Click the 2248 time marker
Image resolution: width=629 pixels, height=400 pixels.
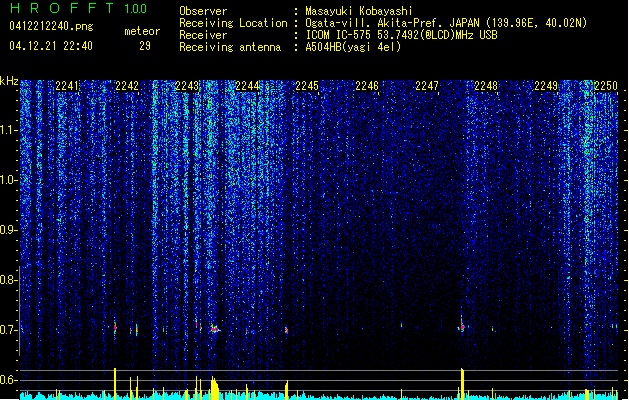[x=486, y=86]
